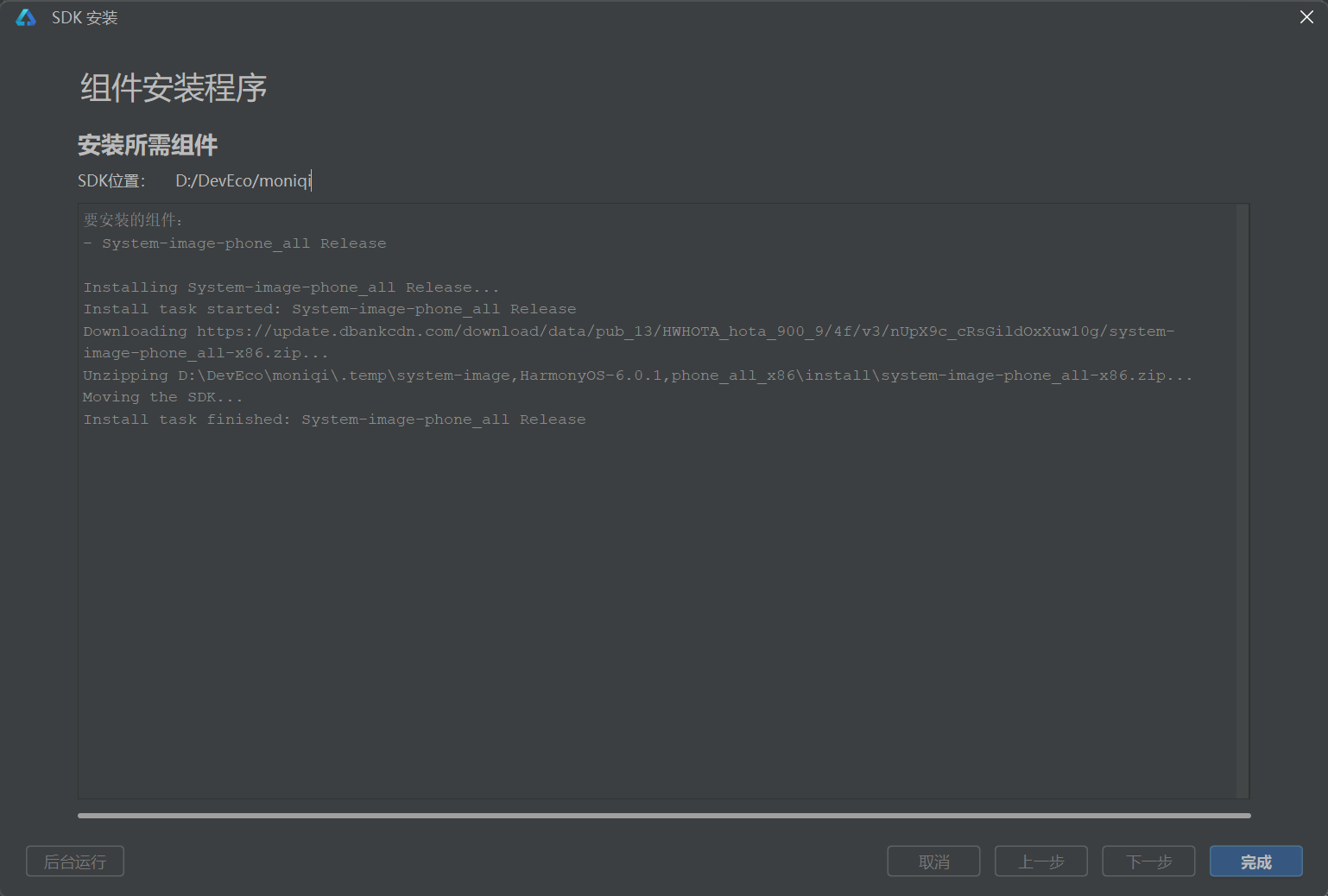
Task: Click the SDK位置 label
Action: pyautogui.click(x=111, y=181)
